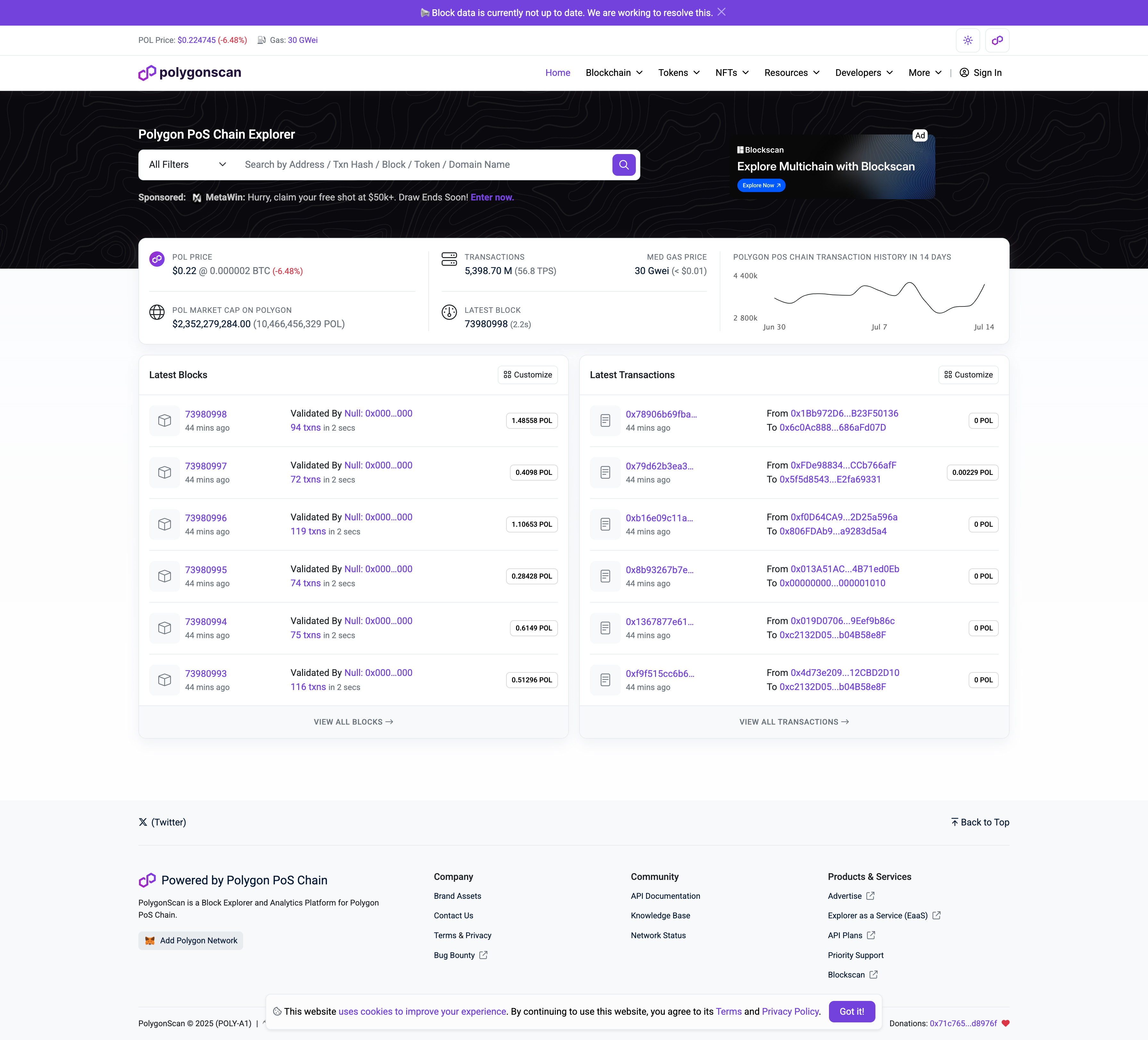
Task: Open VIEW ALL BLOCKS link
Action: tap(352, 721)
